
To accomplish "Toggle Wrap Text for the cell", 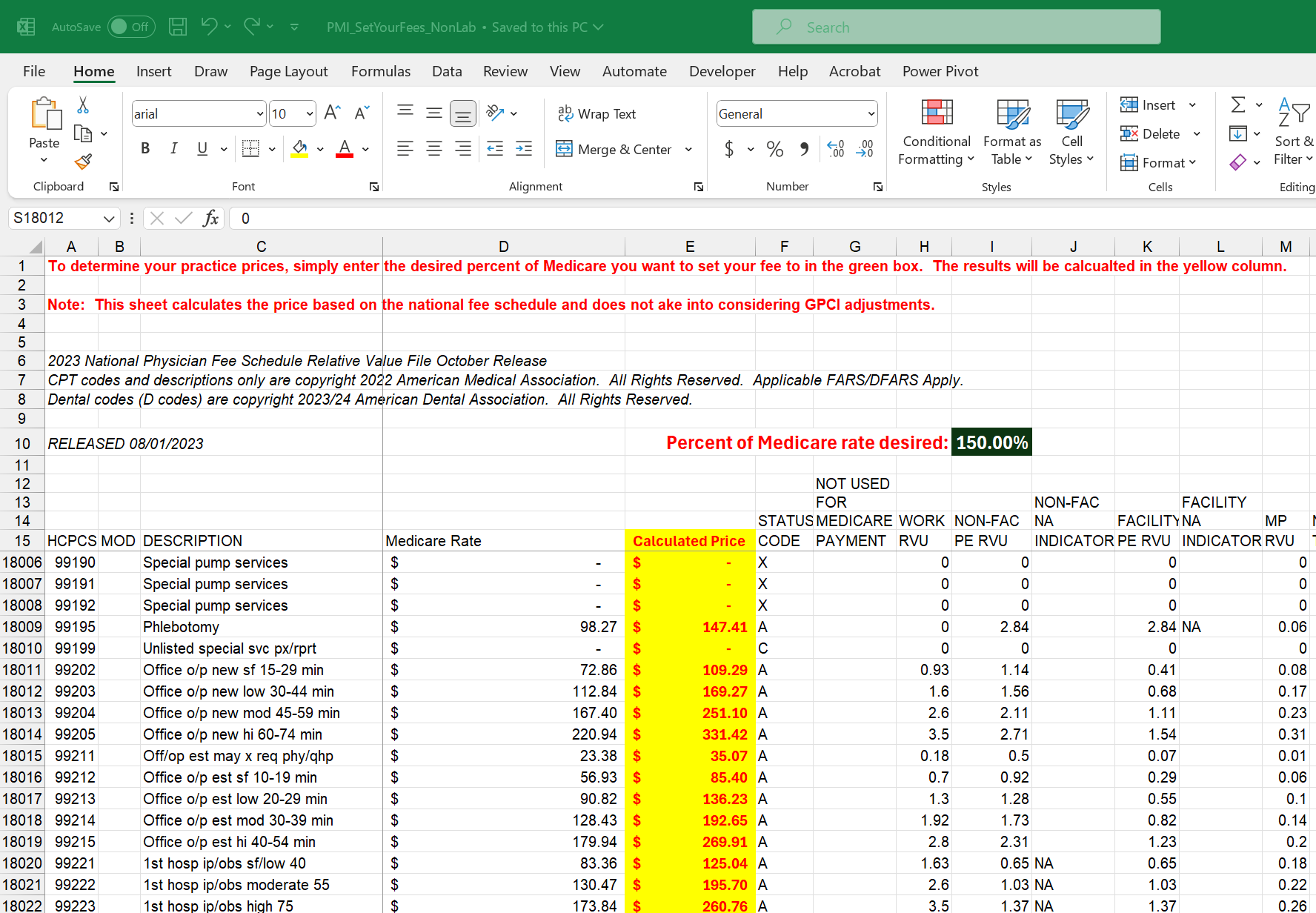I will 596,113.
